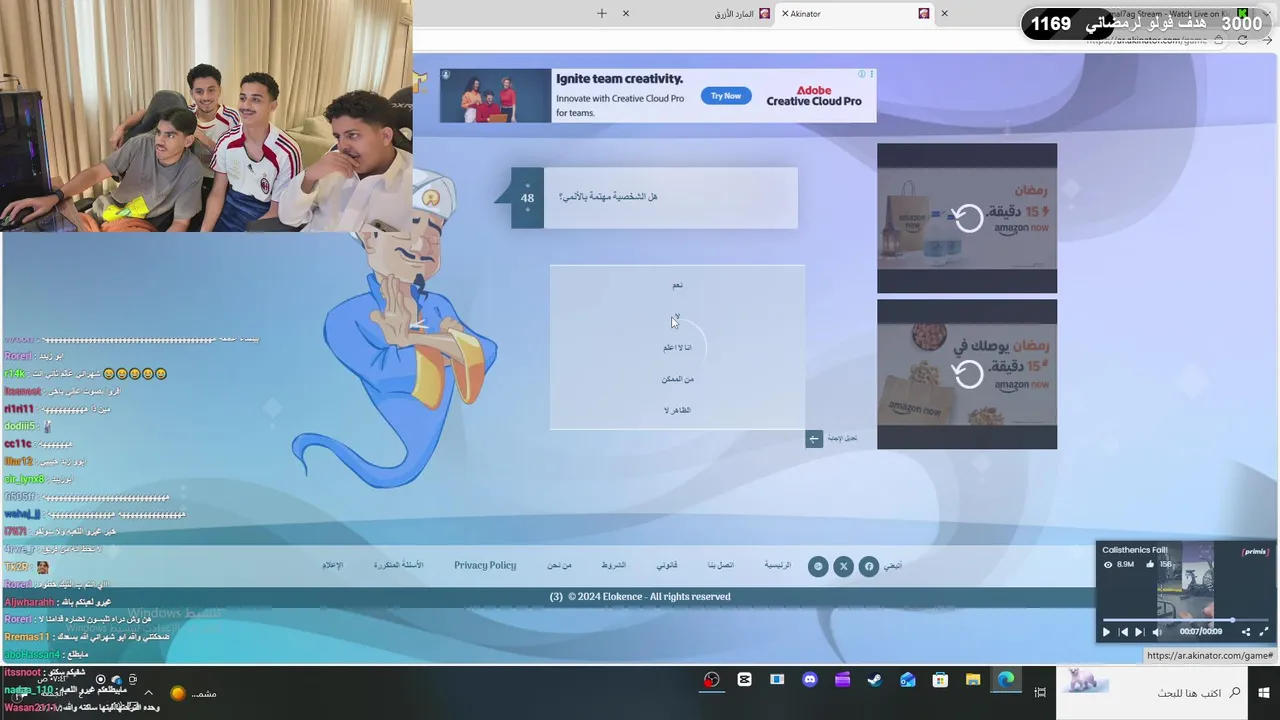Open the purple app icon on taskbar
The image size is (1280, 720).
pyautogui.click(x=842, y=680)
